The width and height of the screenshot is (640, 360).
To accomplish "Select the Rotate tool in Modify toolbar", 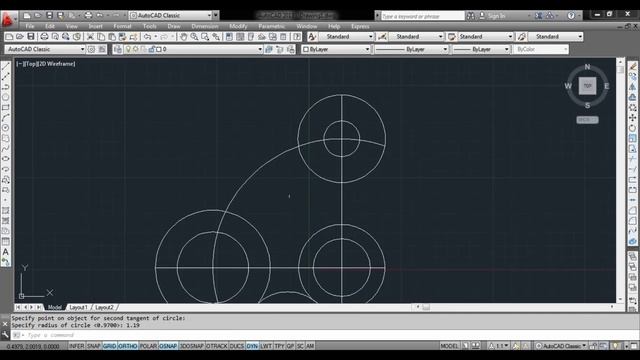I will point(633,128).
